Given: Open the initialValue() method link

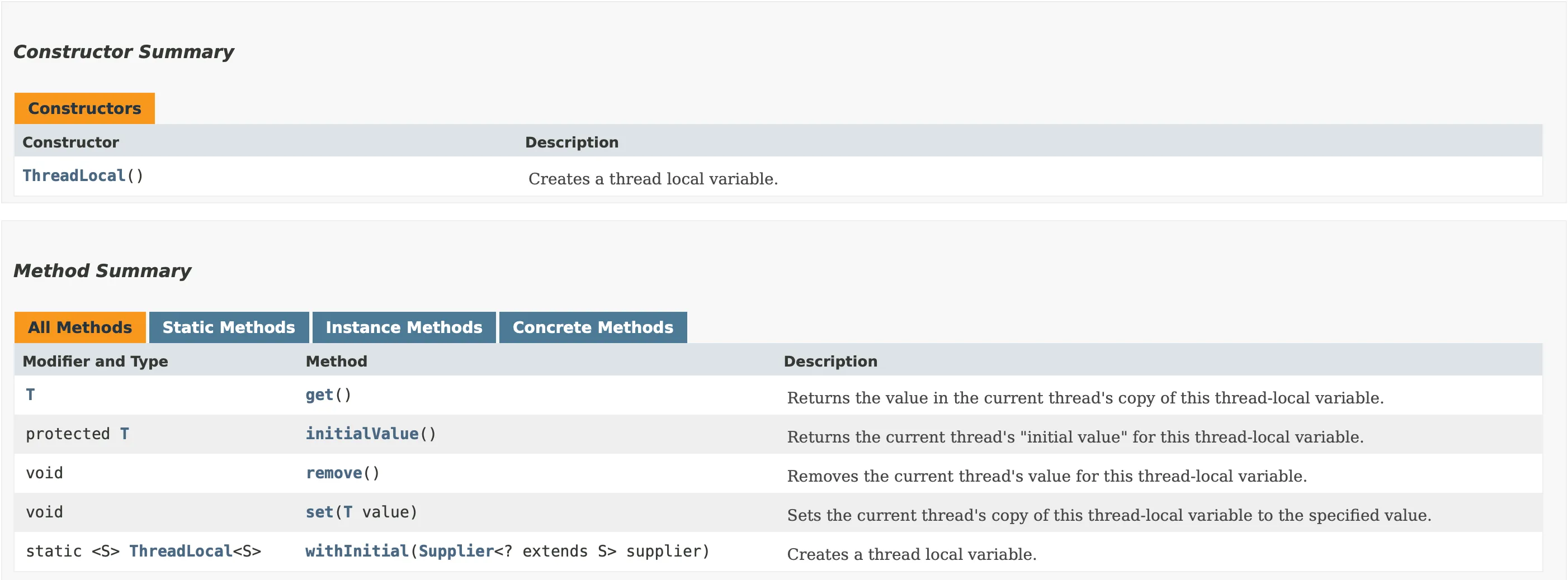Looking at the screenshot, I should pos(362,434).
